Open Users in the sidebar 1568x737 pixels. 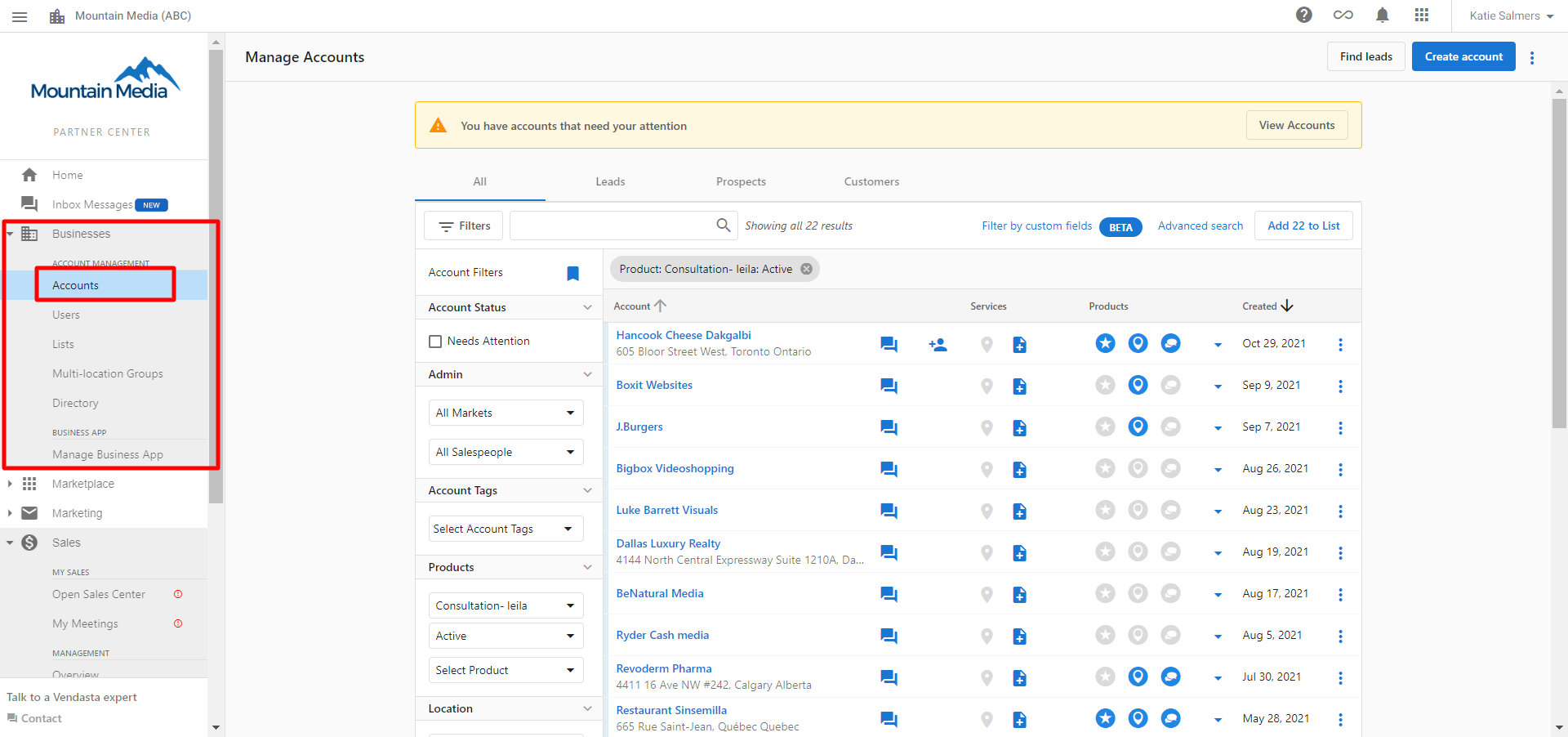pyautogui.click(x=66, y=315)
